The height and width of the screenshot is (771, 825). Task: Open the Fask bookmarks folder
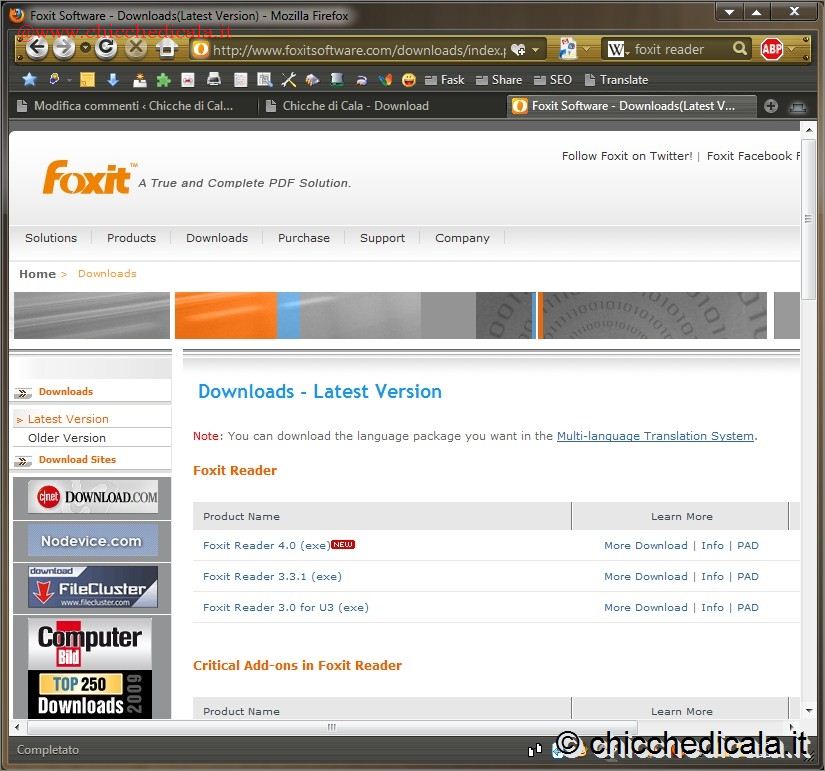tap(444, 80)
